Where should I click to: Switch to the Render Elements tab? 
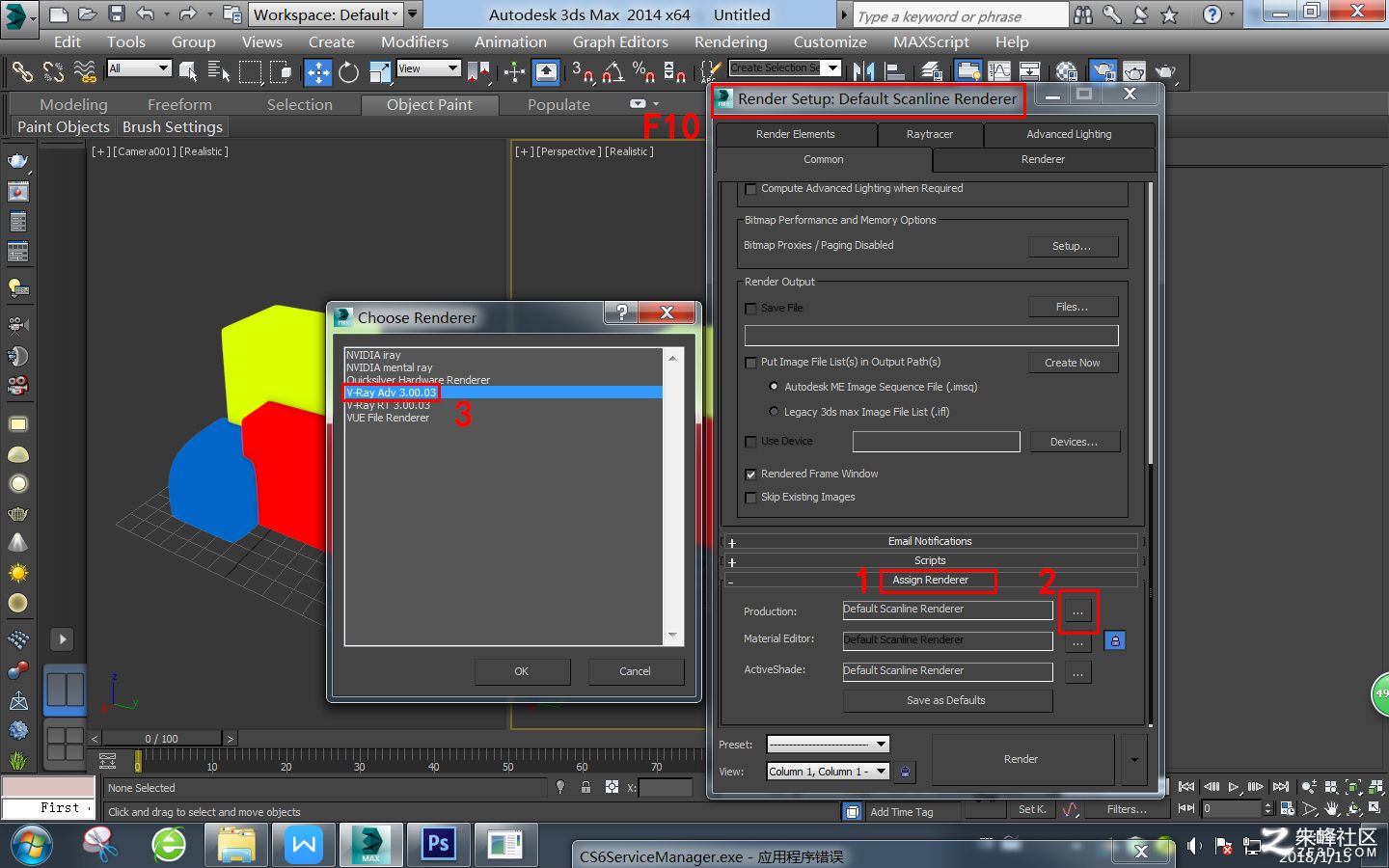point(796,135)
